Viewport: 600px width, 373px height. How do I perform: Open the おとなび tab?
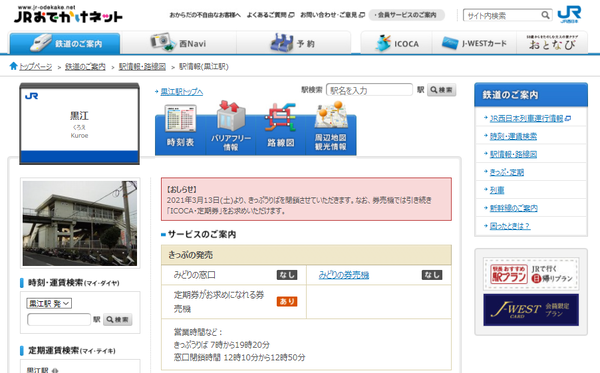coord(552,43)
